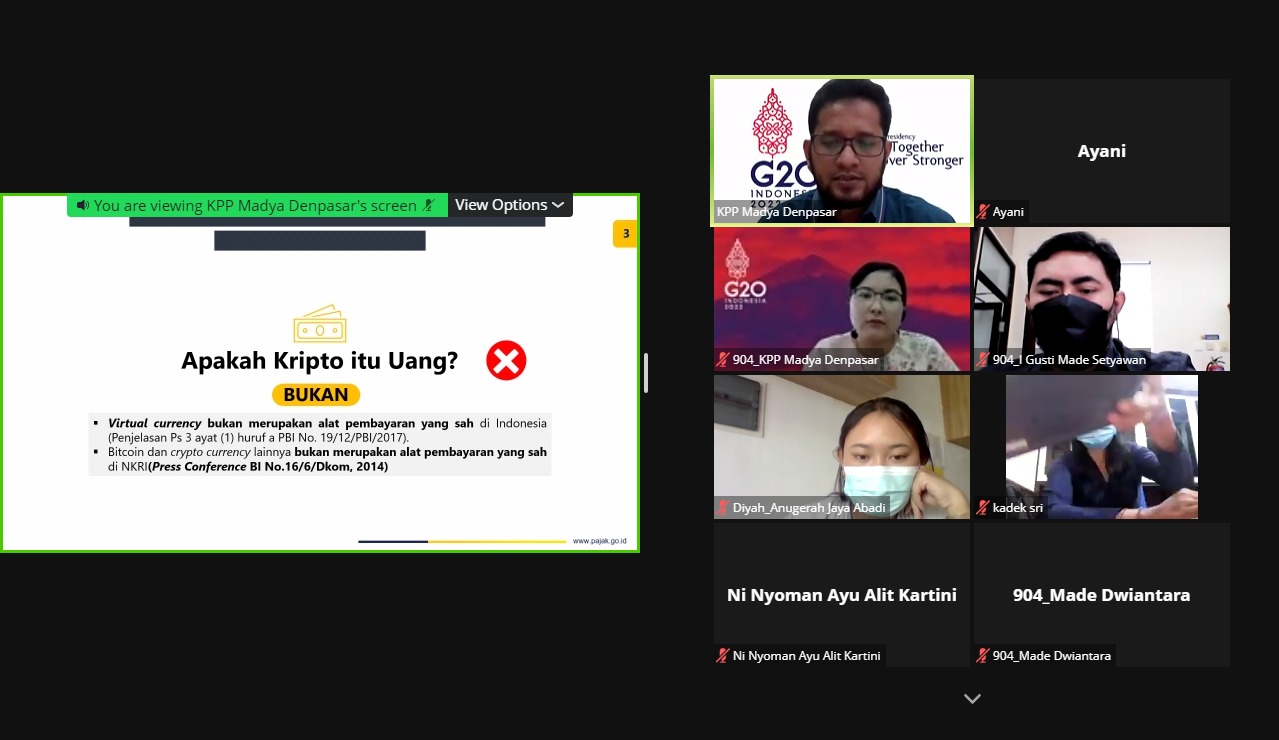Click the divider handle between share and gallery

click(x=646, y=373)
